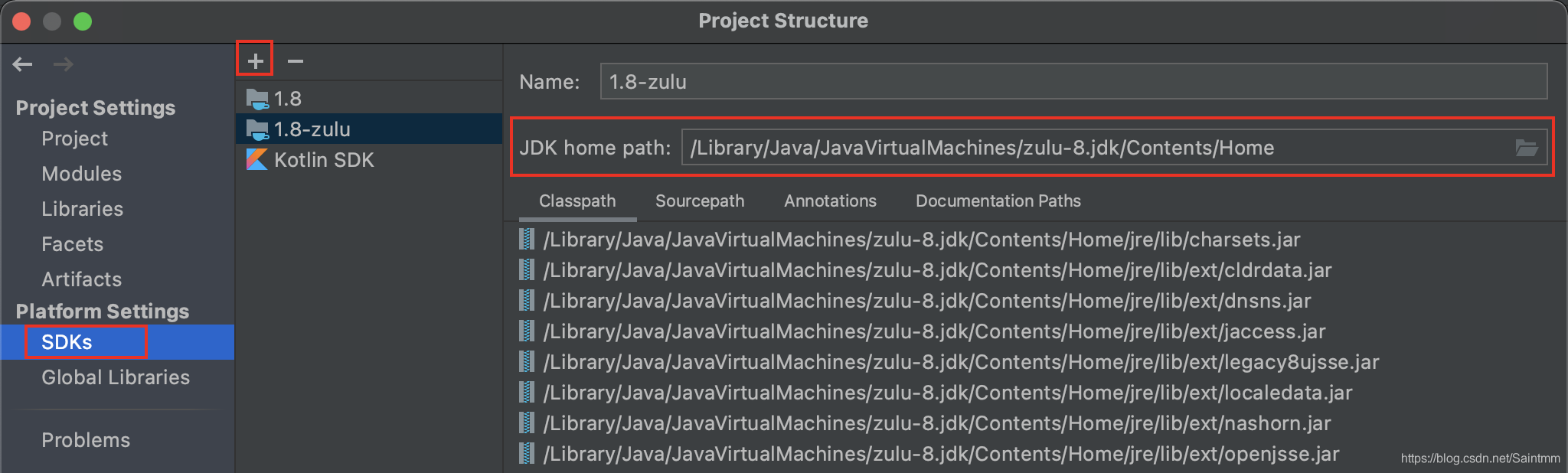Click the browse folder icon for JDK path

(1526, 148)
